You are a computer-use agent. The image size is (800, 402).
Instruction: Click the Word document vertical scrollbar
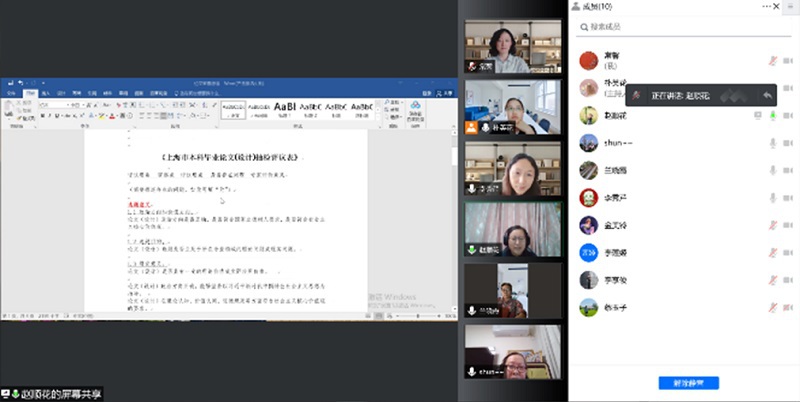coord(454,200)
